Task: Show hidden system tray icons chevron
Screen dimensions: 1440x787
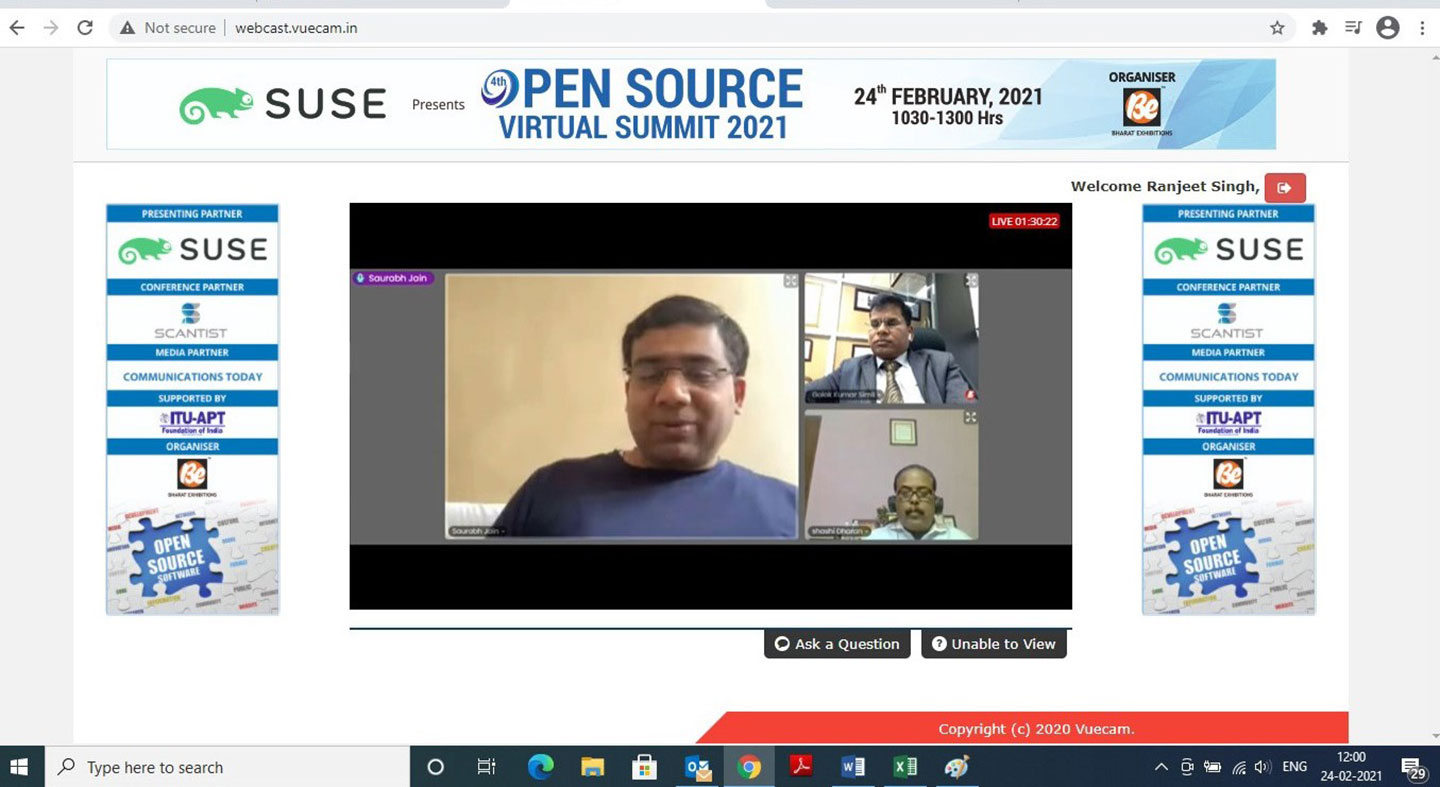Action: tap(1160, 767)
